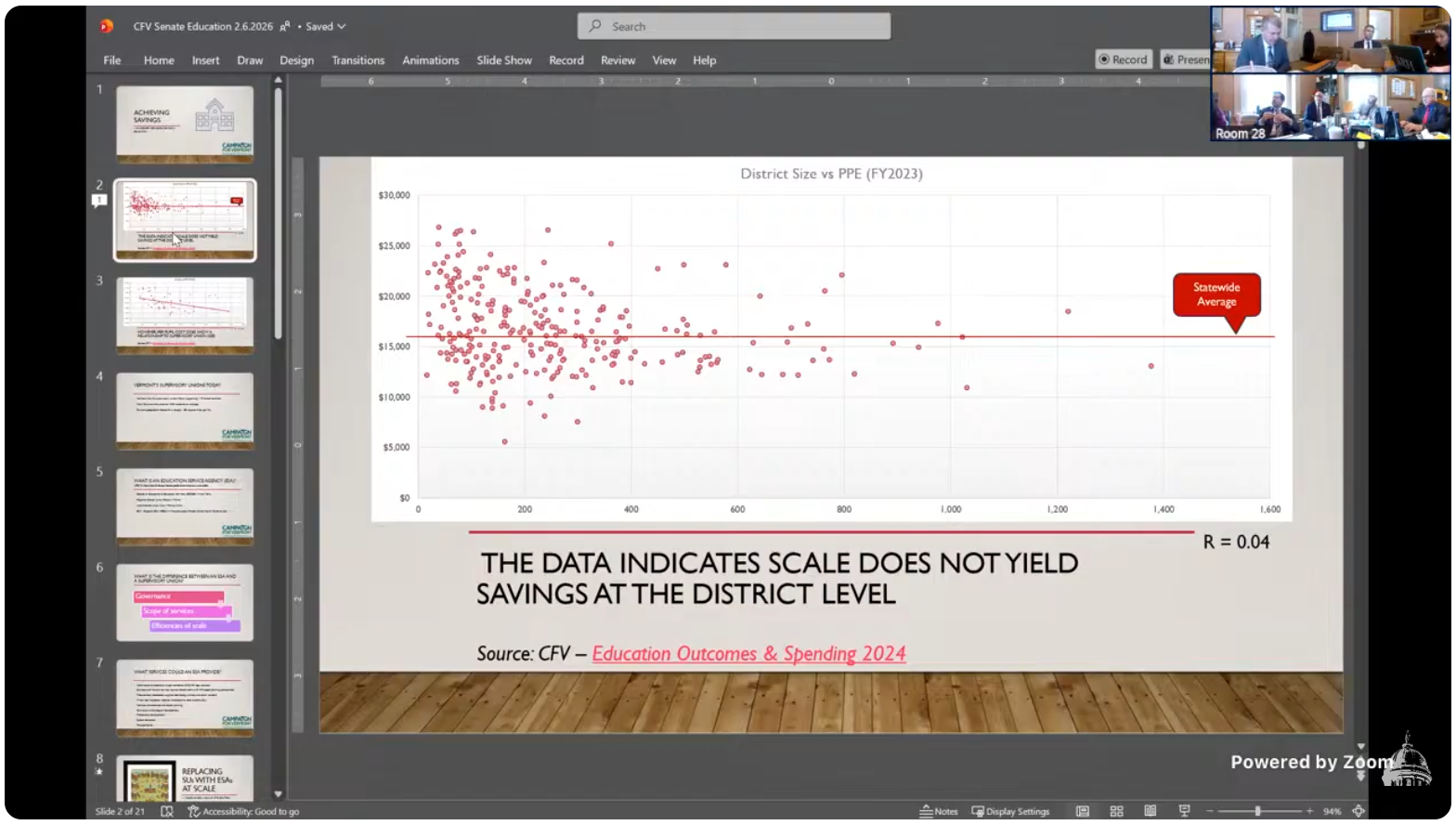This screenshot has height=825, width=1456.
Task: Switch to Reading View
Action: (1150, 811)
